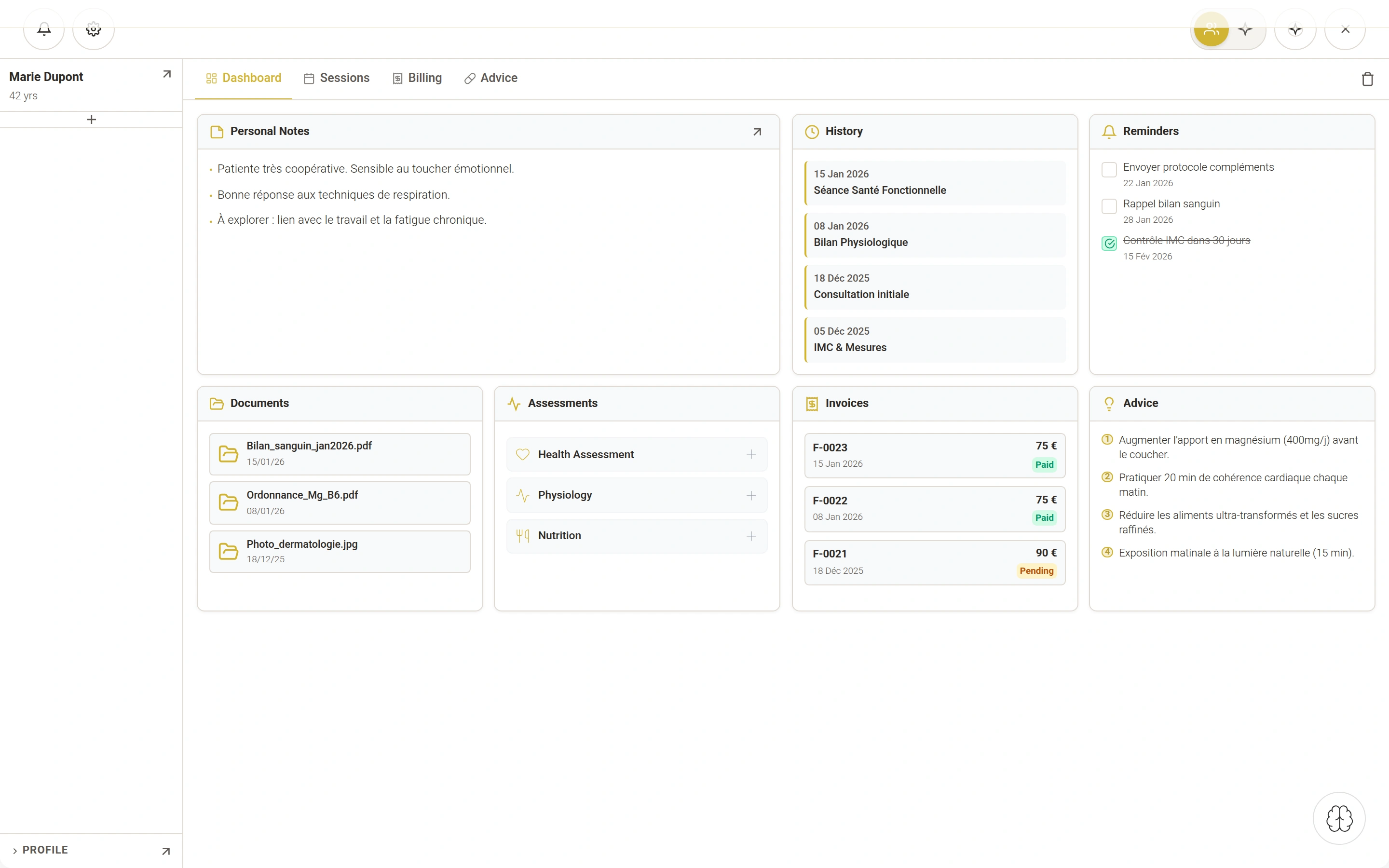Click folder icon of Bilan_sanguin_jan2026.pdf
Image resolution: width=1389 pixels, height=868 pixels.
pyautogui.click(x=229, y=453)
